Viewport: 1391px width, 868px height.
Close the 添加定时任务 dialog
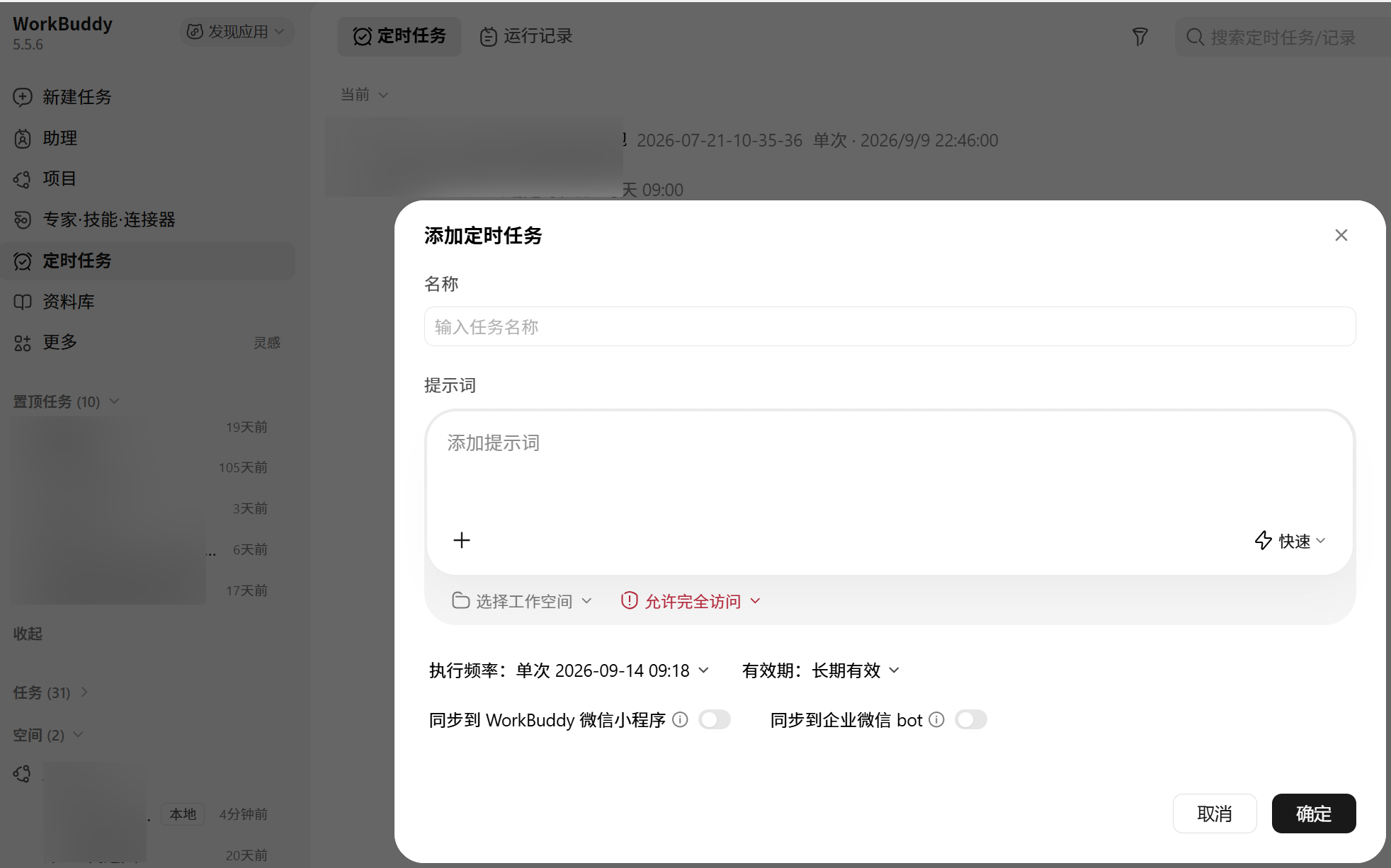point(1341,235)
